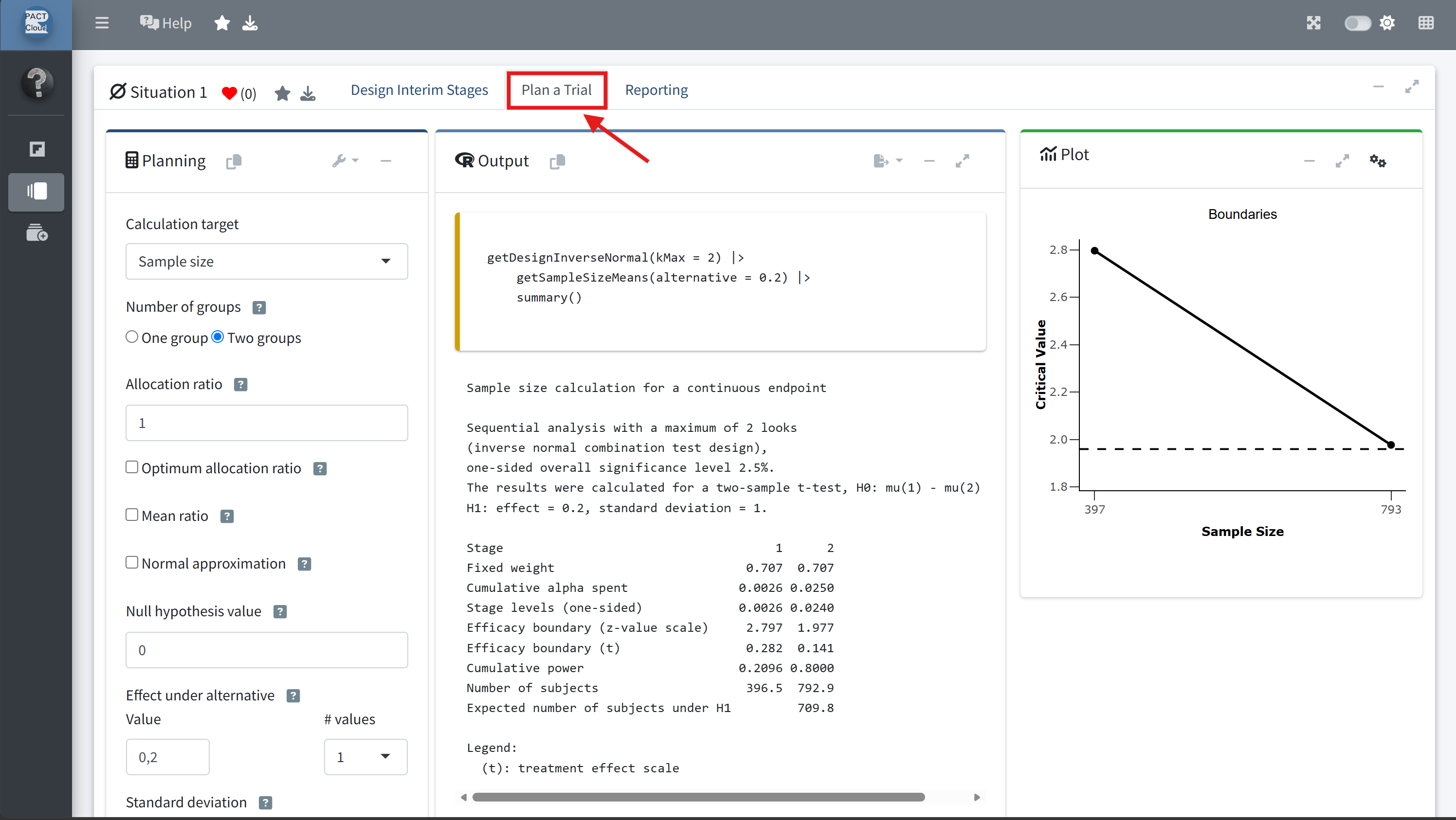Open the # values dropdown
The height and width of the screenshot is (820, 1456).
(x=365, y=757)
